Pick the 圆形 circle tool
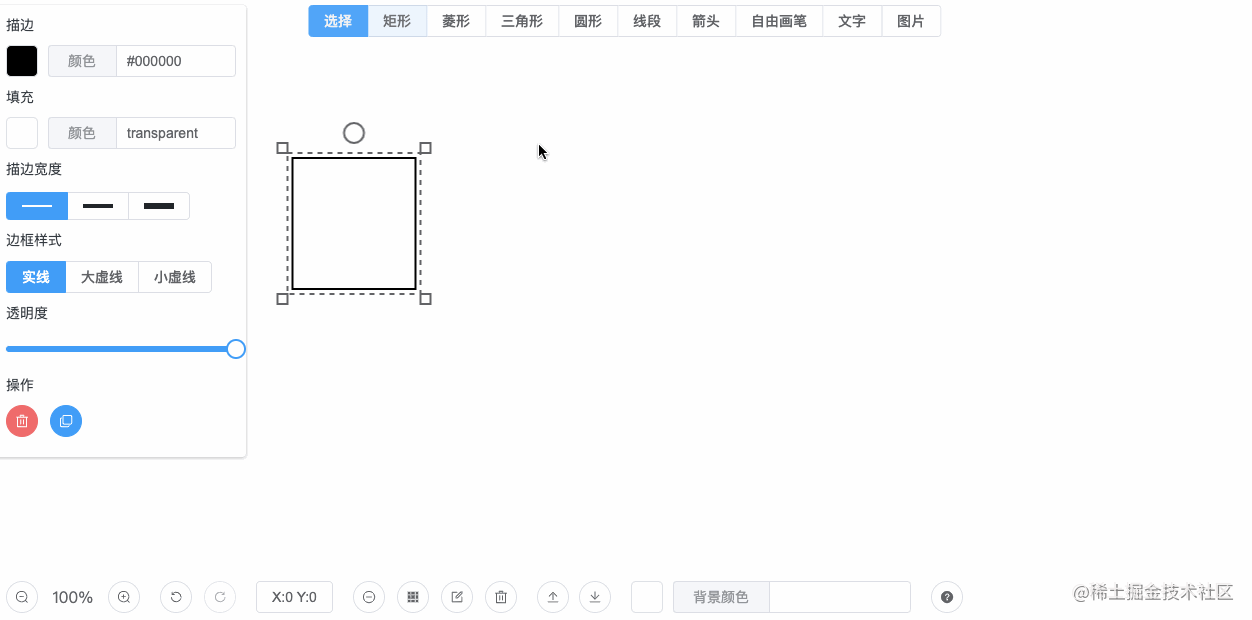The image size is (1252, 620). click(x=588, y=21)
